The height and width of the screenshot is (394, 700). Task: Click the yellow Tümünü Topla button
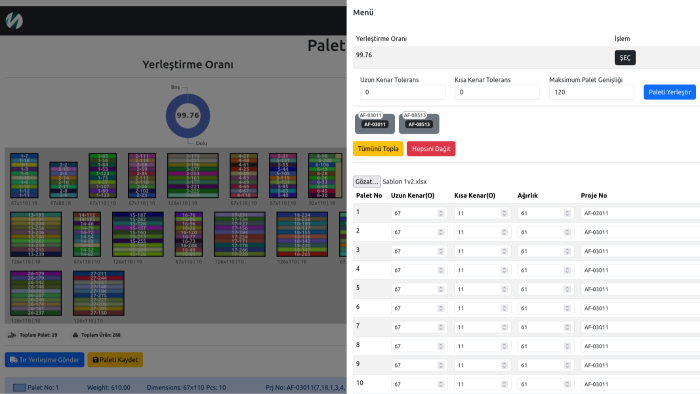(378, 149)
